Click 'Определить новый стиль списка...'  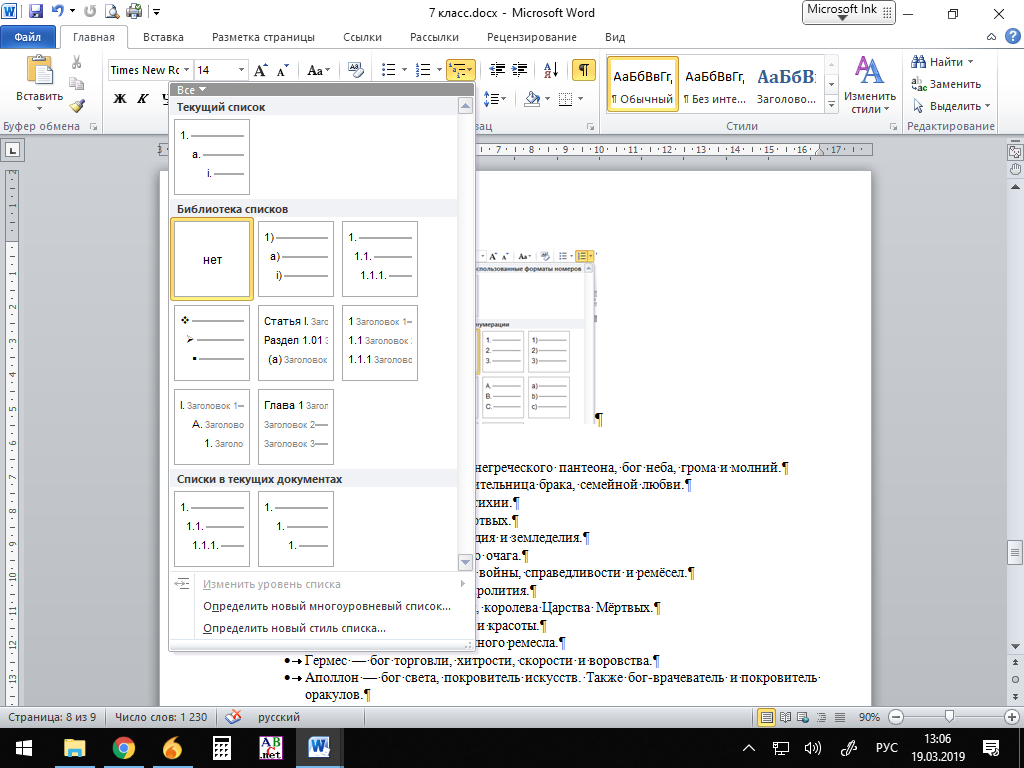click(294, 628)
